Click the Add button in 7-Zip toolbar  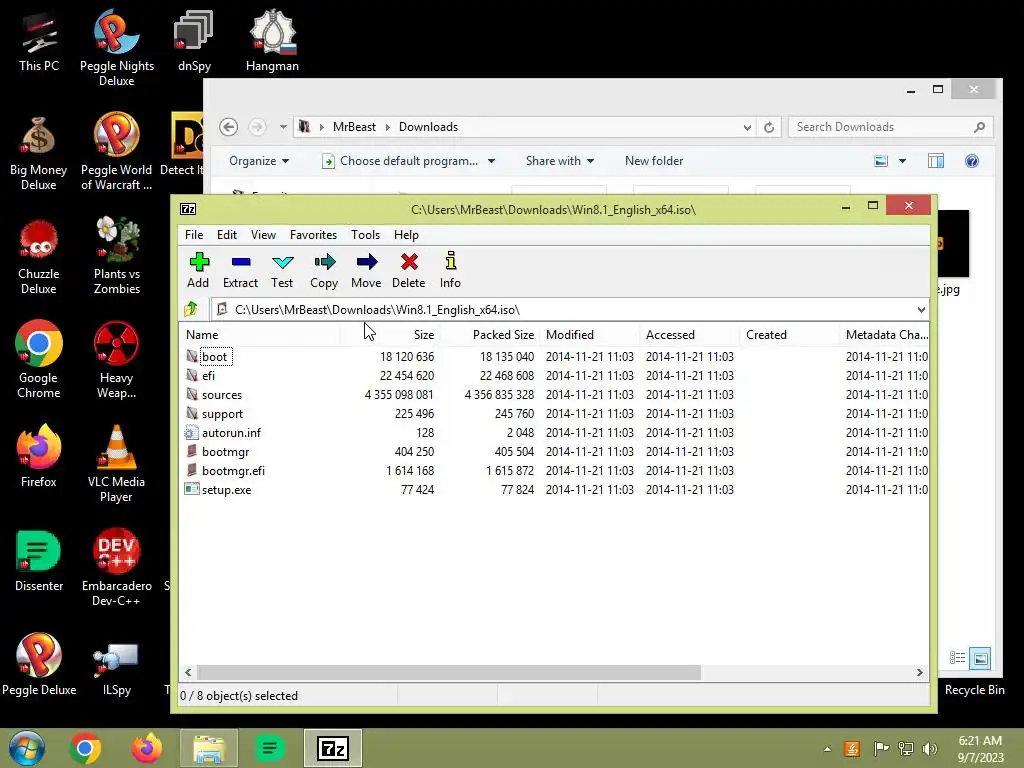[199, 270]
